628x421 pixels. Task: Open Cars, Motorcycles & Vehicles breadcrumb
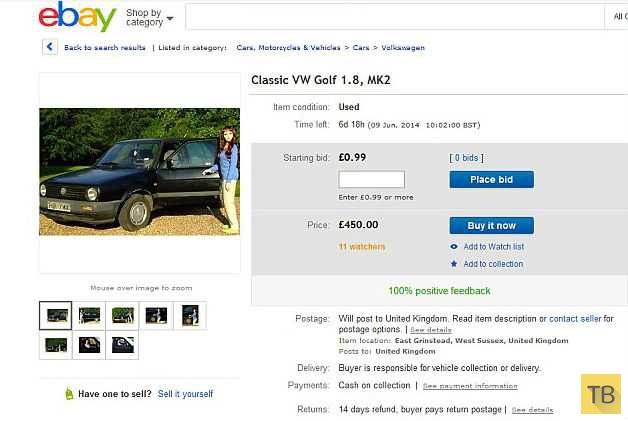[288, 48]
